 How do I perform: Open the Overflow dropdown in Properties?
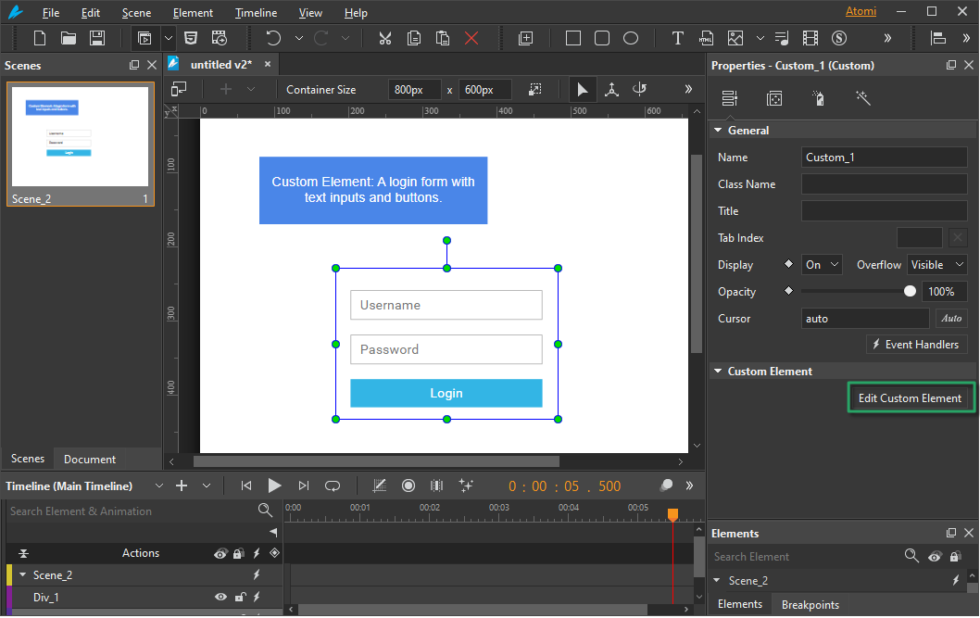(937, 264)
